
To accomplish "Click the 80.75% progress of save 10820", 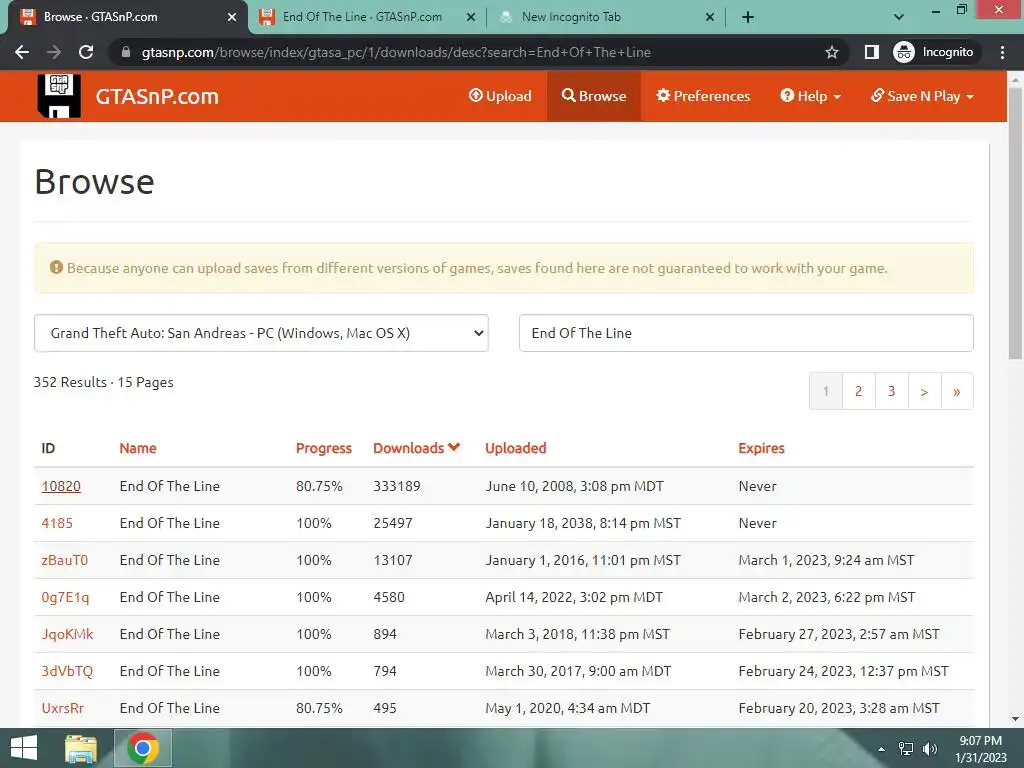I will point(319,486).
